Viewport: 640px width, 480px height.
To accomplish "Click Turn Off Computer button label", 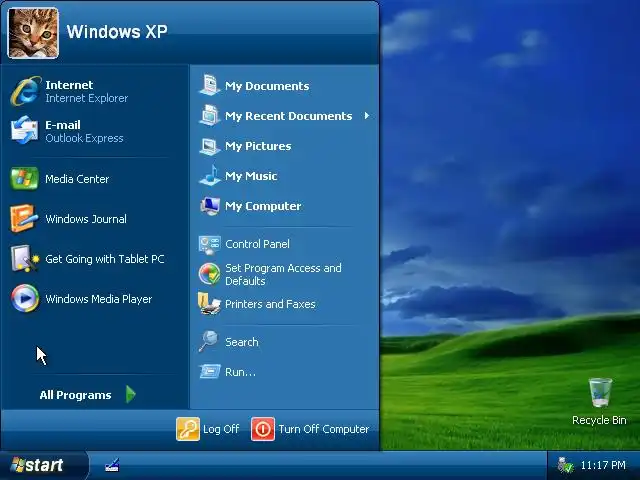I will 324,429.
